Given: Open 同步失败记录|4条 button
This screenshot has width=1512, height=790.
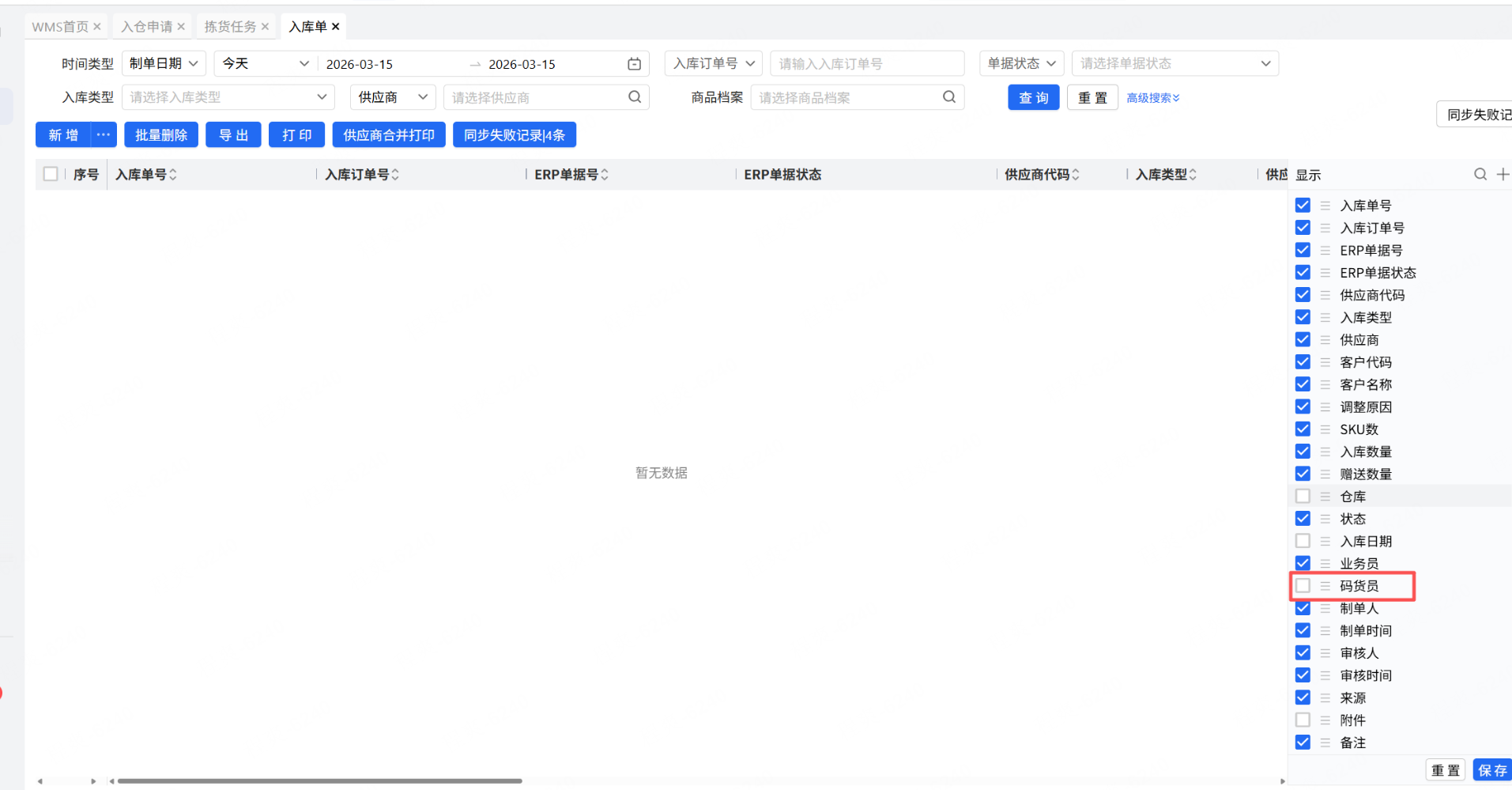Looking at the screenshot, I should 515,135.
